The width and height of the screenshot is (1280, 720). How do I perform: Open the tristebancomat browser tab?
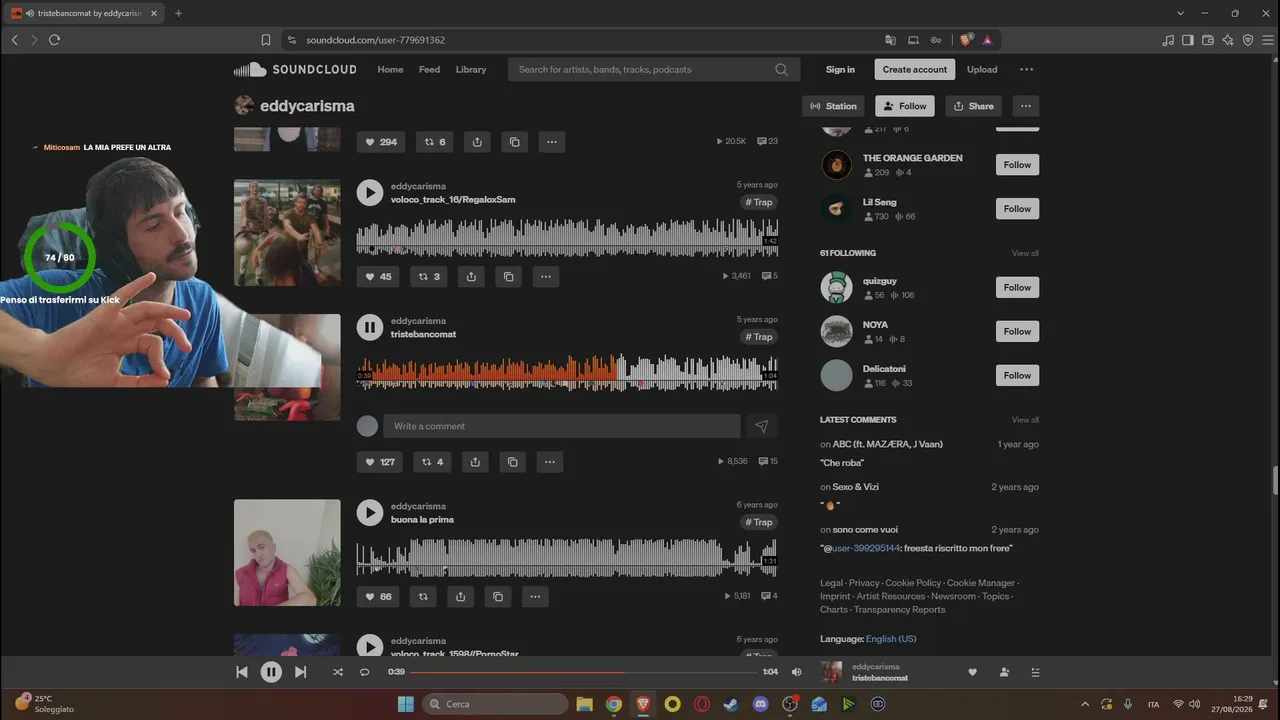pos(84,13)
